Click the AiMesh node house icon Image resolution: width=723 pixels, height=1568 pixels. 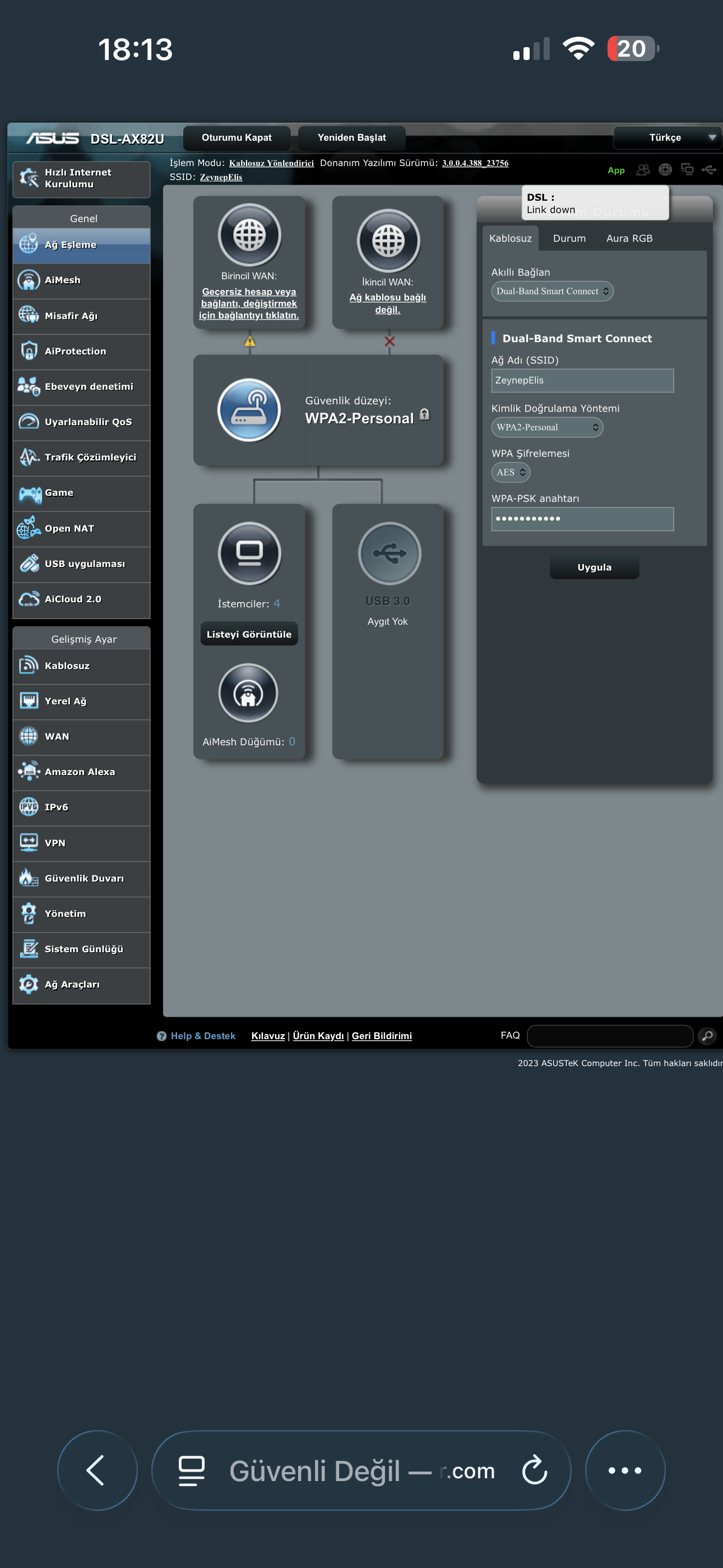pos(248,693)
